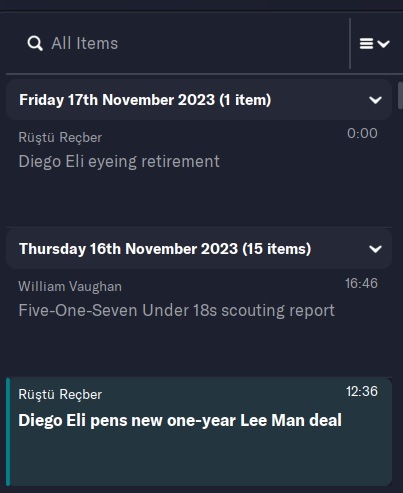
Task: Click the inbox list scrollbar thumb
Action: click(x=400, y=95)
